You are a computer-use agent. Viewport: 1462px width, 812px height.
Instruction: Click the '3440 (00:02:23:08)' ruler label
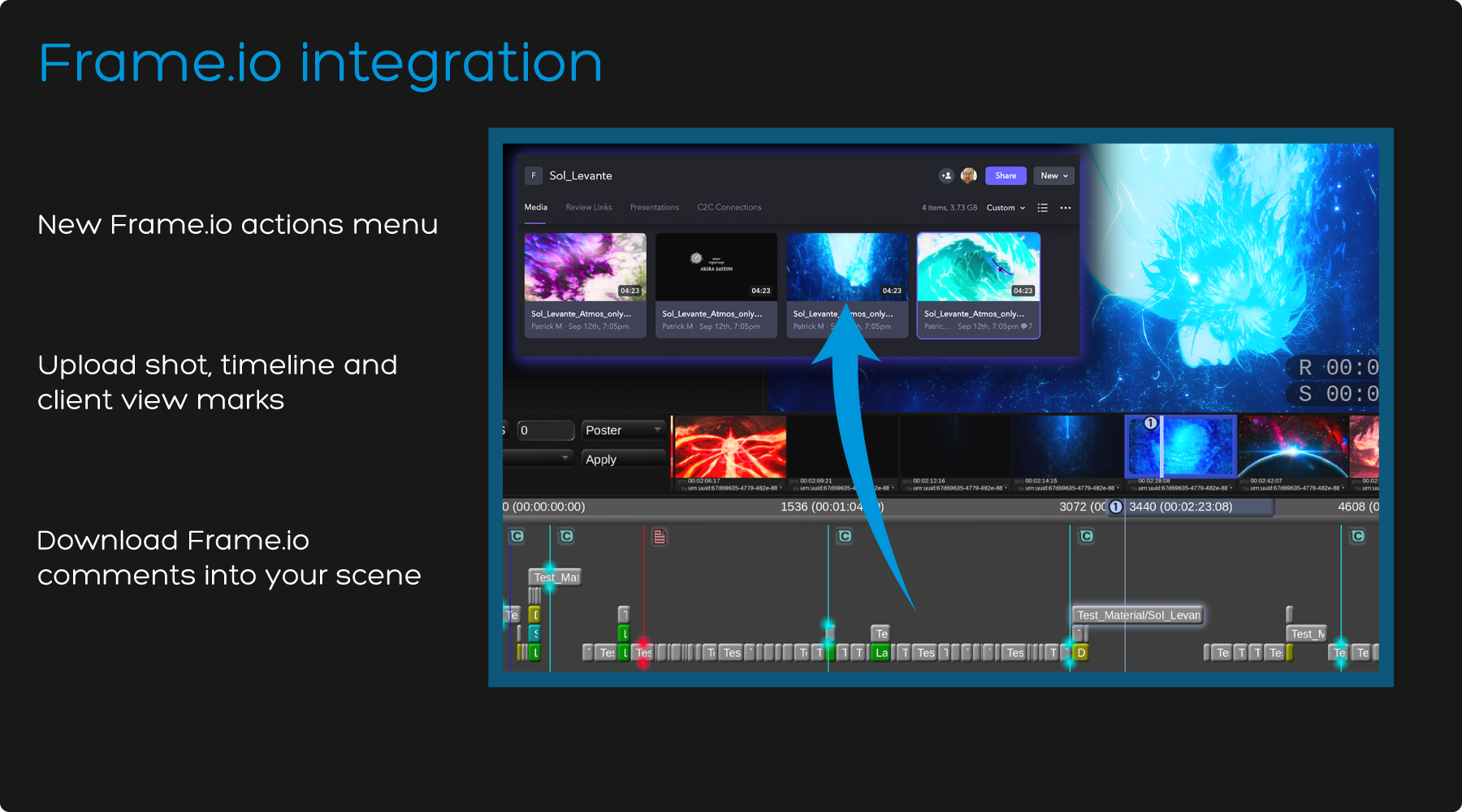[x=1181, y=507]
